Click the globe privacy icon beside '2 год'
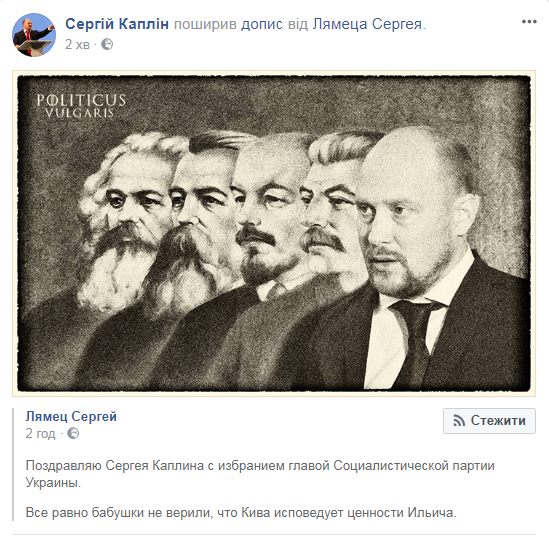Screen dimensions: 549x538 click(x=73, y=433)
